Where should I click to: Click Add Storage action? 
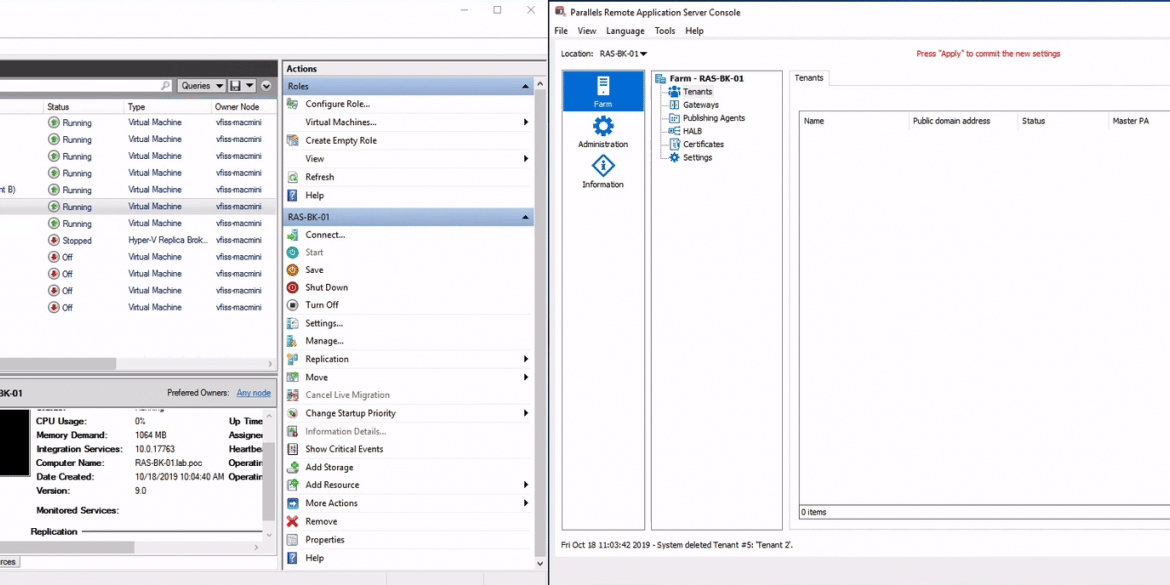pyautogui.click(x=329, y=467)
